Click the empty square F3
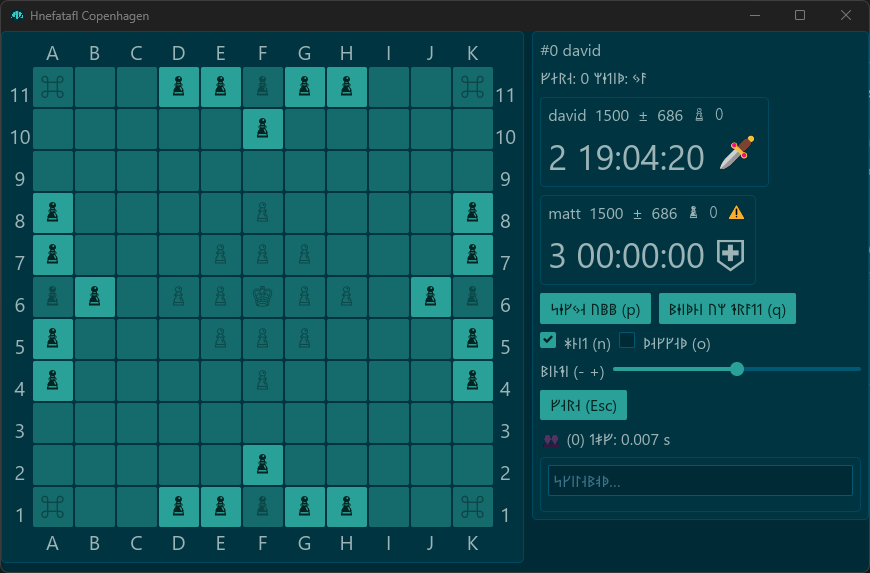 [x=262, y=423]
